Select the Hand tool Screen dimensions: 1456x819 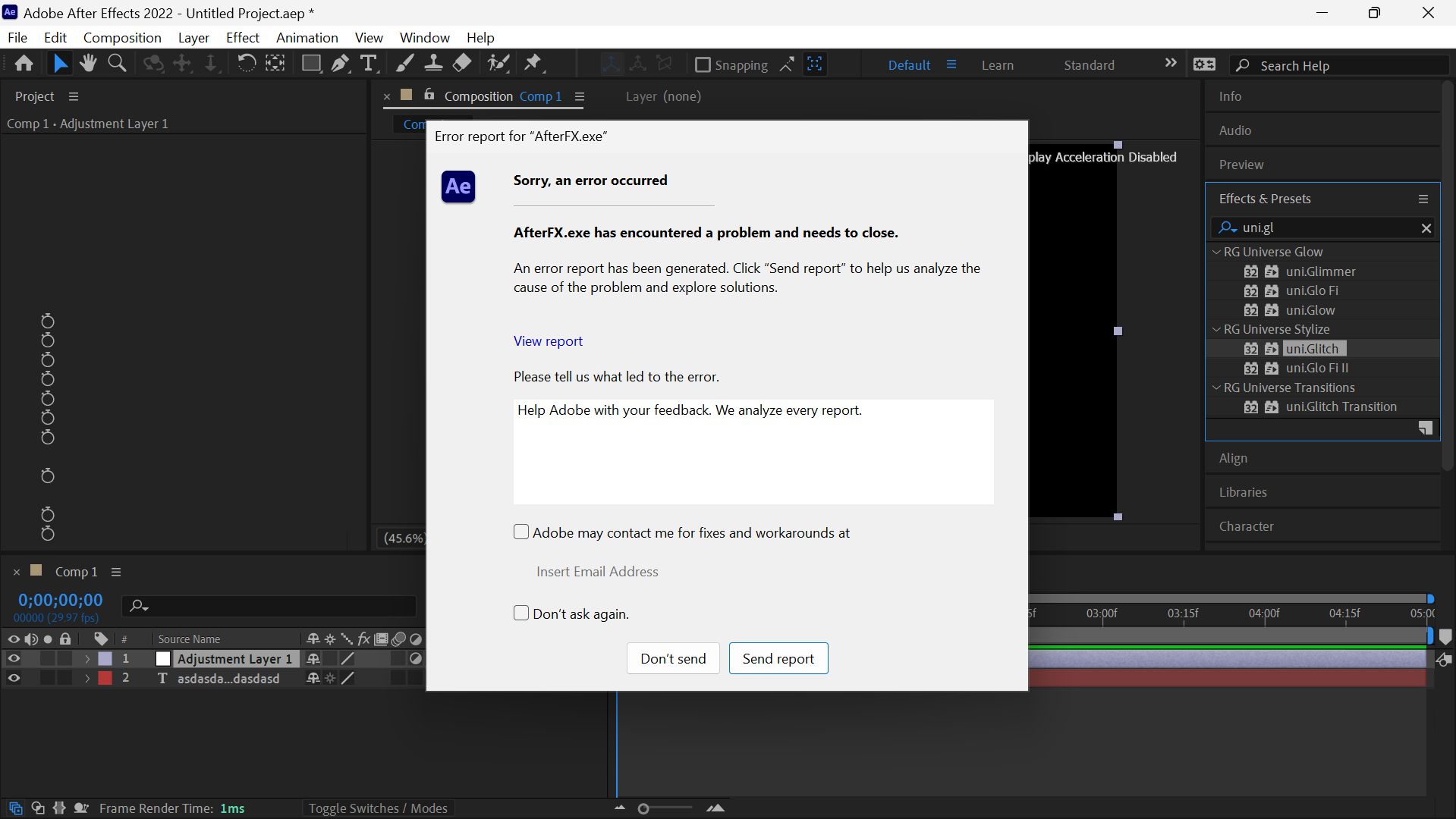pos(88,64)
